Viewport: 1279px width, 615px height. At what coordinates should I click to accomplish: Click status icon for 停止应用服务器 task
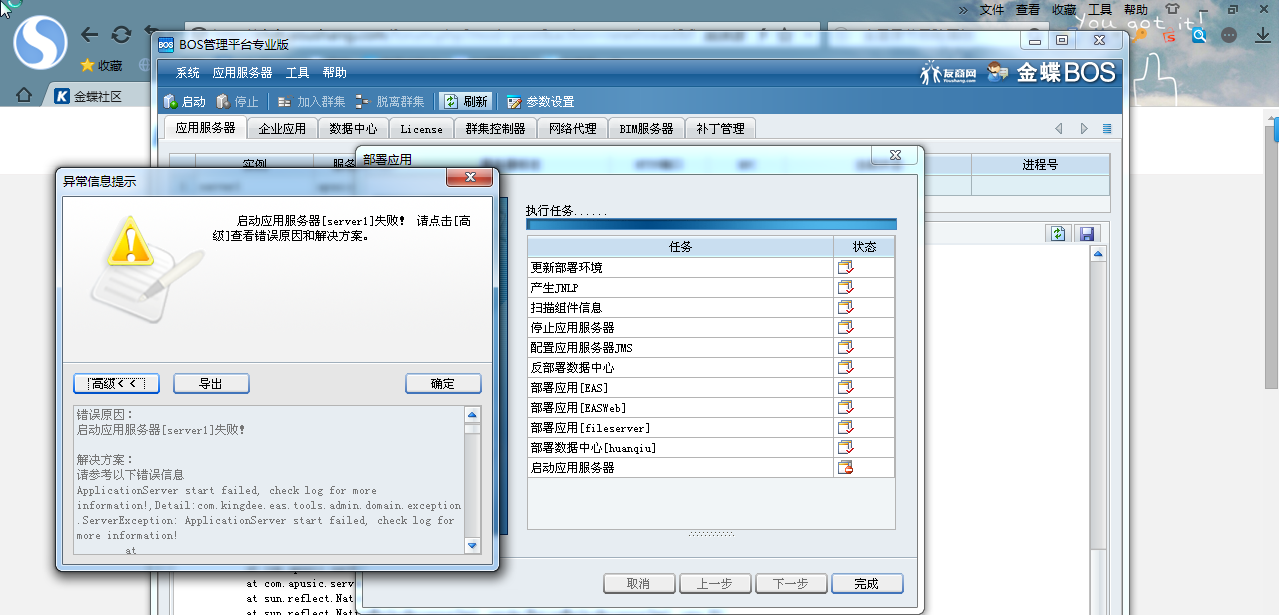(x=846, y=327)
